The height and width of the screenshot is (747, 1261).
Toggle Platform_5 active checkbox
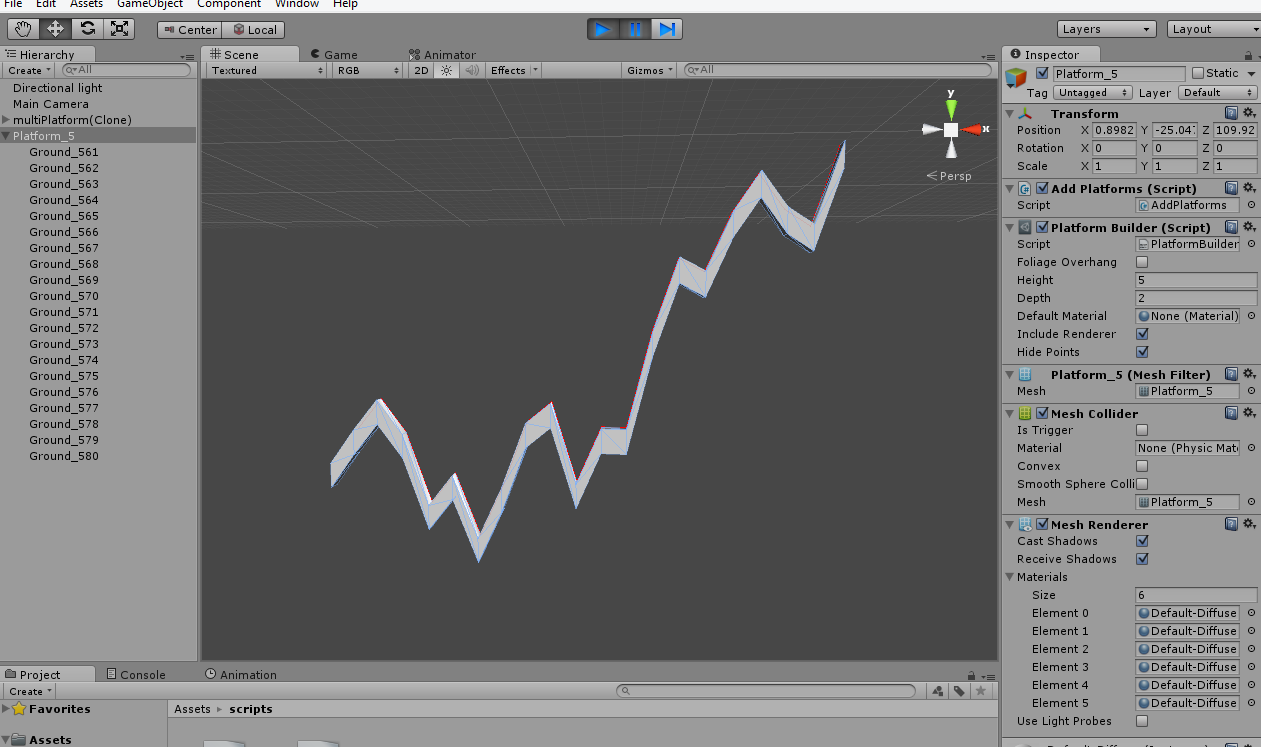click(x=1042, y=74)
